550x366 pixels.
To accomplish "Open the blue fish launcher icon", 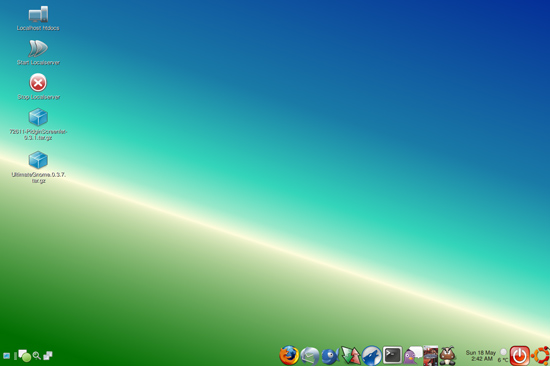I will pos(330,356).
